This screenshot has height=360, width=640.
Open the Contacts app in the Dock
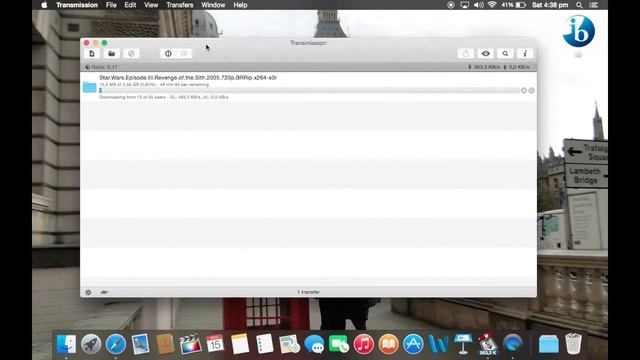pos(165,344)
